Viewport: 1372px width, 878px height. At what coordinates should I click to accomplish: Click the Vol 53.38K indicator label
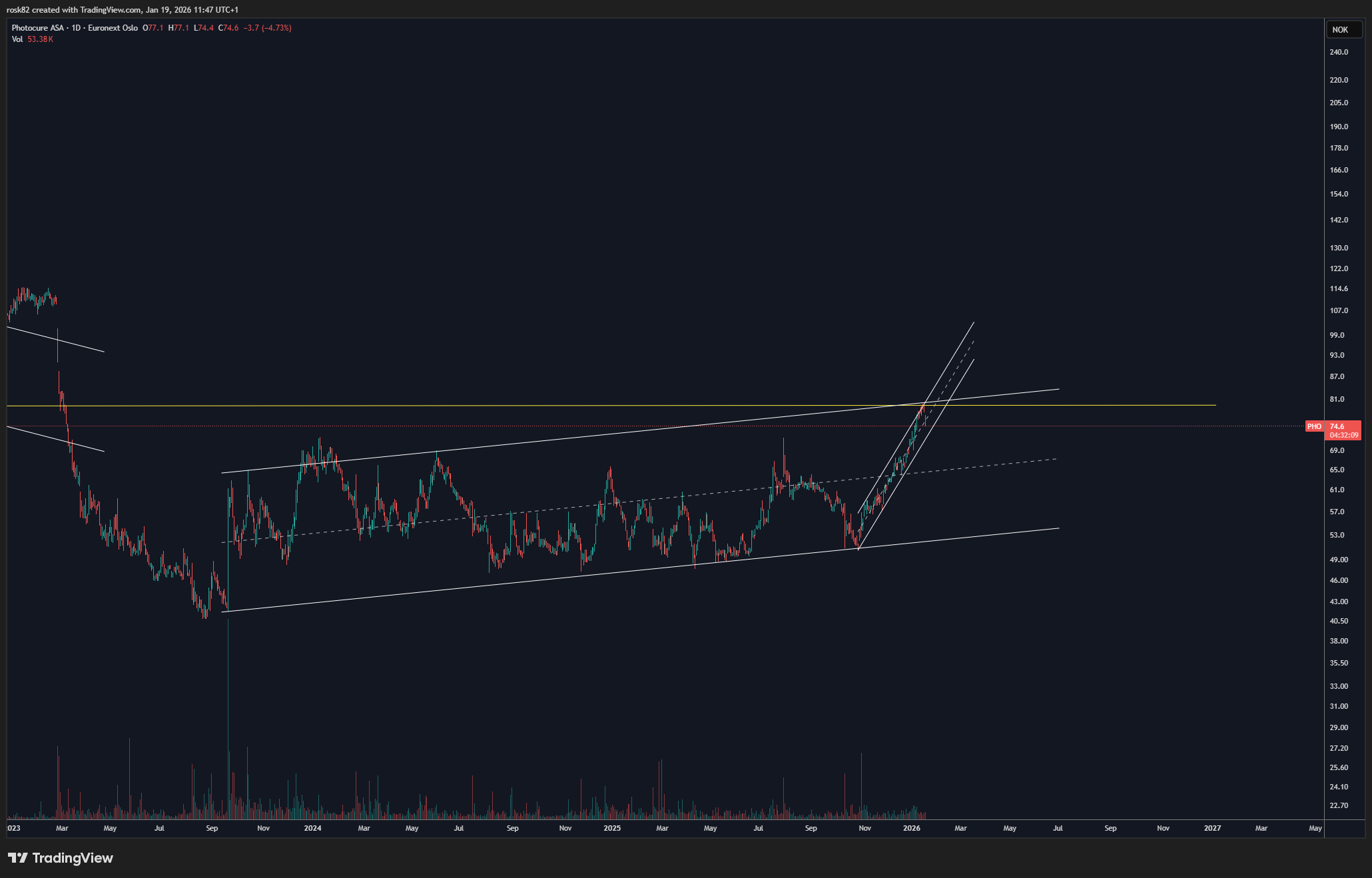coord(32,39)
